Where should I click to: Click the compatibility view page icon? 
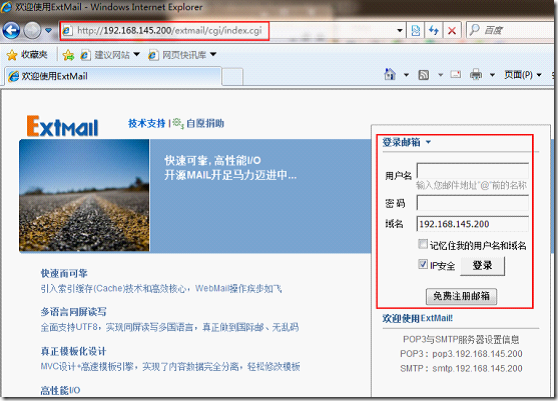pyautogui.click(x=415, y=31)
